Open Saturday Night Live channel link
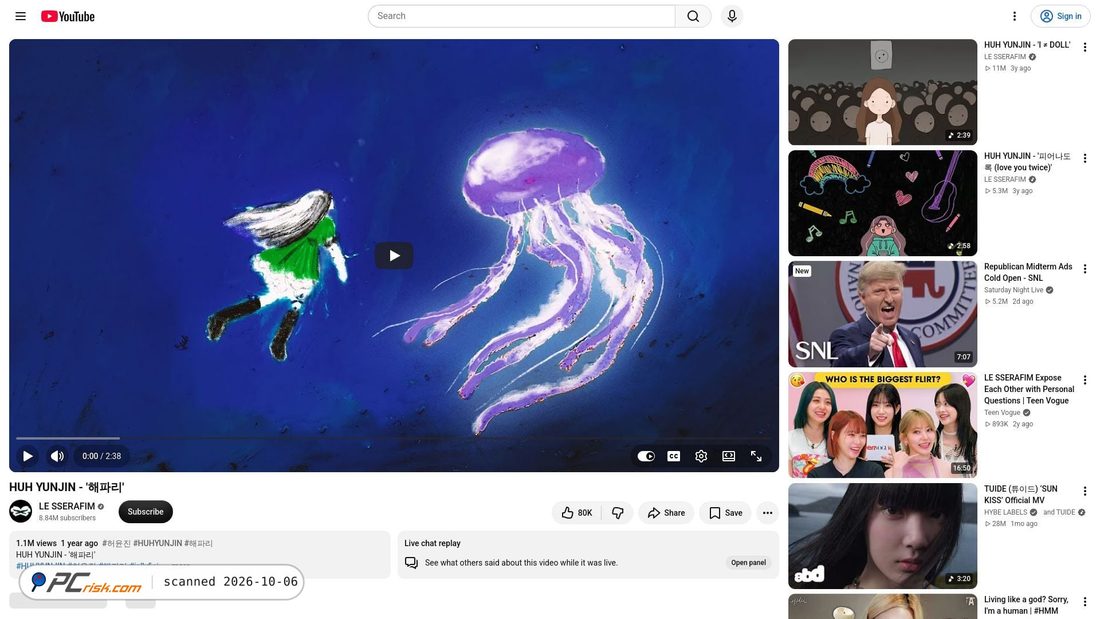Screen dimensions: 1100x619 point(1013,290)
